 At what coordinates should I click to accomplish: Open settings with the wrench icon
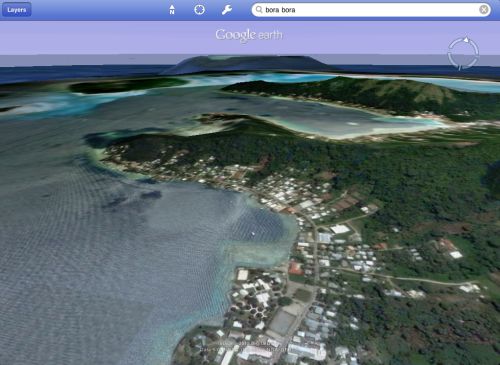click(x=227, y=10)
